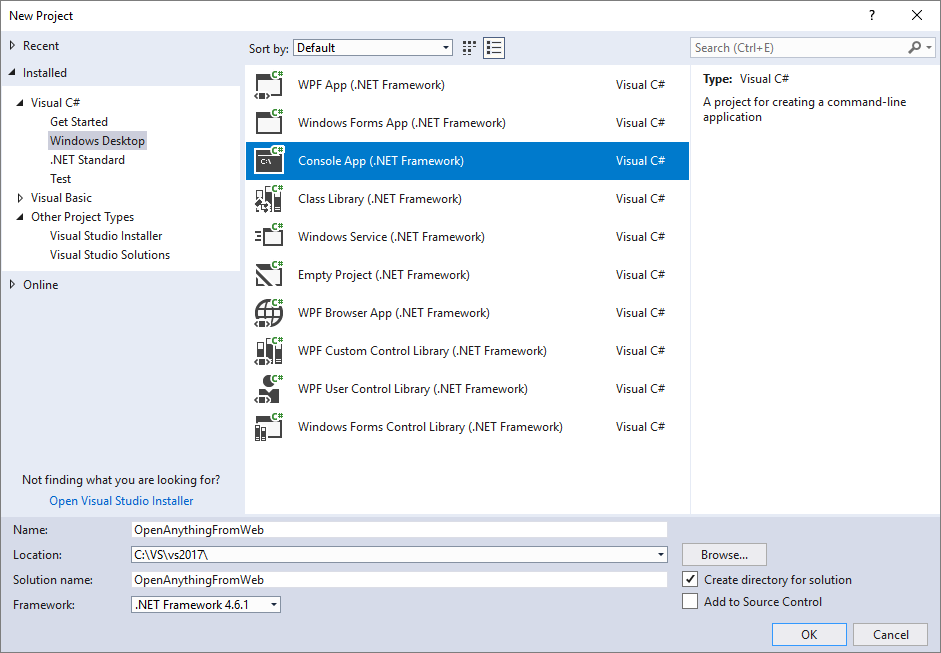
Task: Select Visual Studio Solutions category
Action: tap(110, 255)
